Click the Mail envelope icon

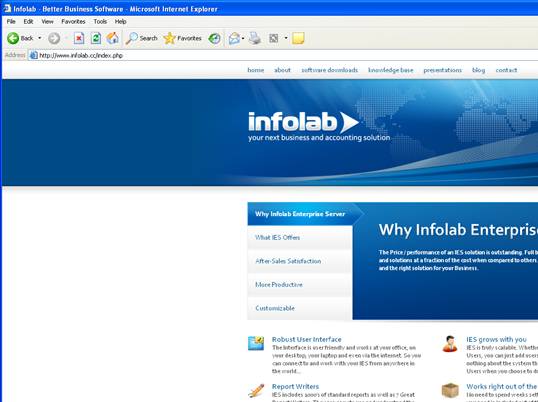(234, 38)
